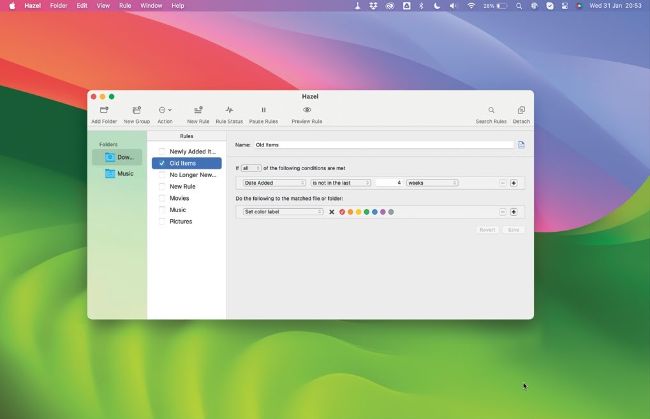Click the rule Name text field
650x419 pixels.
tap(384, 145)
